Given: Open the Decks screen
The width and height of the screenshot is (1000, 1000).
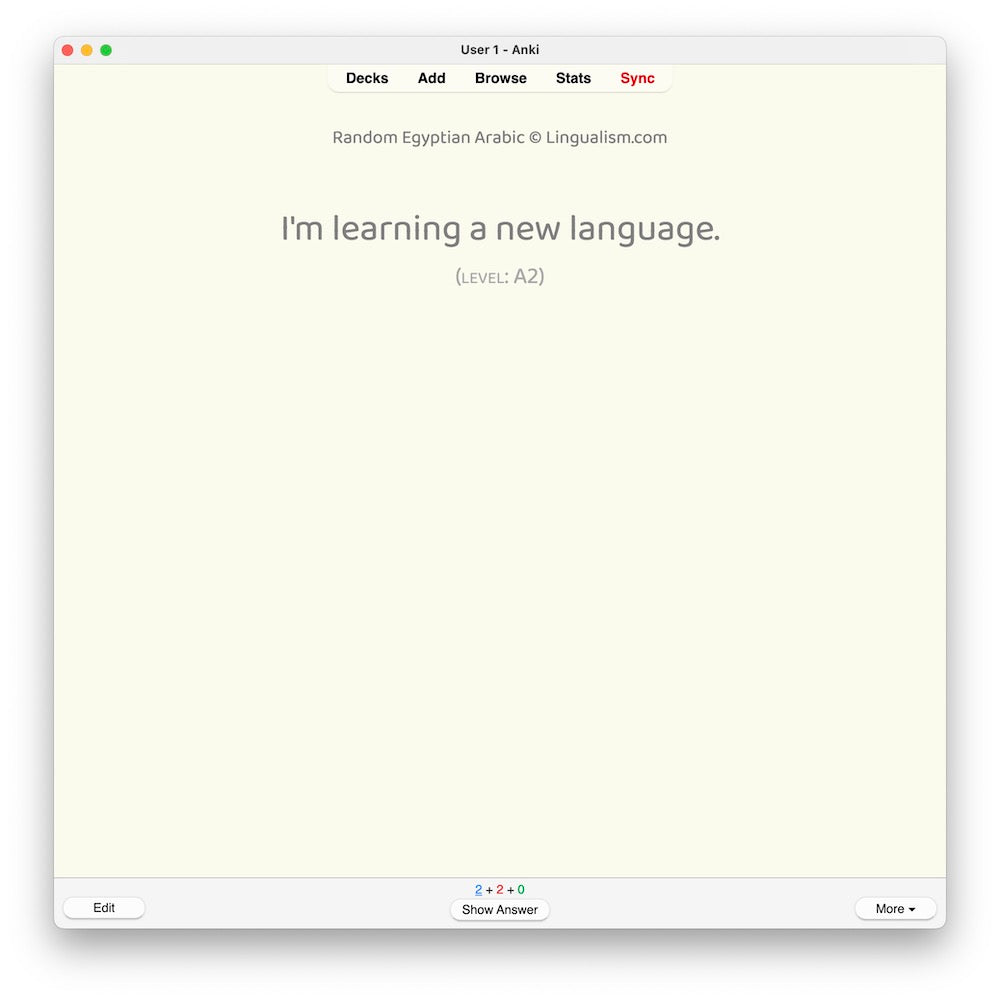Looking at the screenshot, I should [x=367, y=78].
